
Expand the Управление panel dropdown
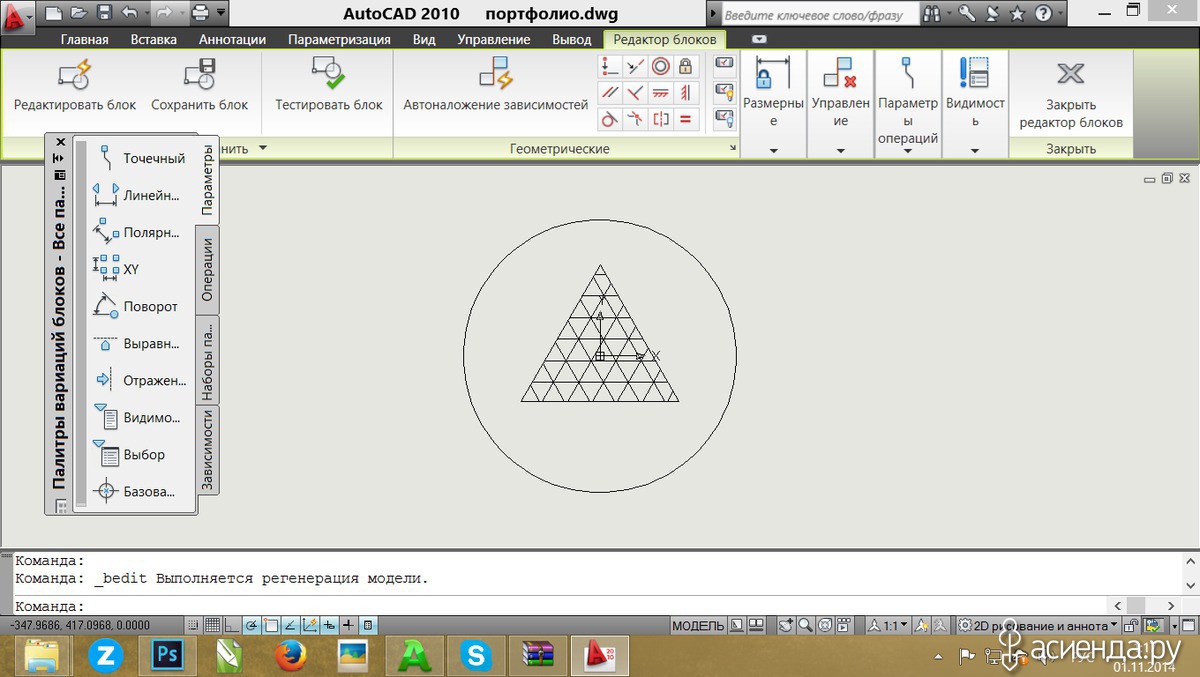click(x=840, y=151)
